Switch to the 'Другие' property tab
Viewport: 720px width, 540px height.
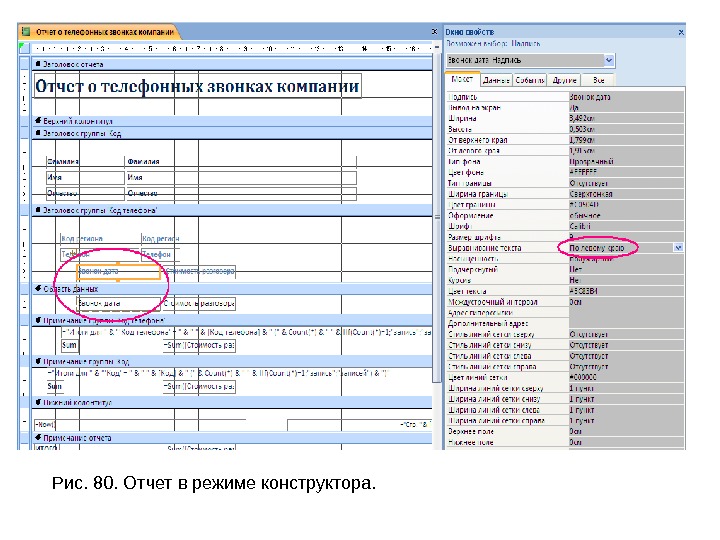(x=564, y=80)
